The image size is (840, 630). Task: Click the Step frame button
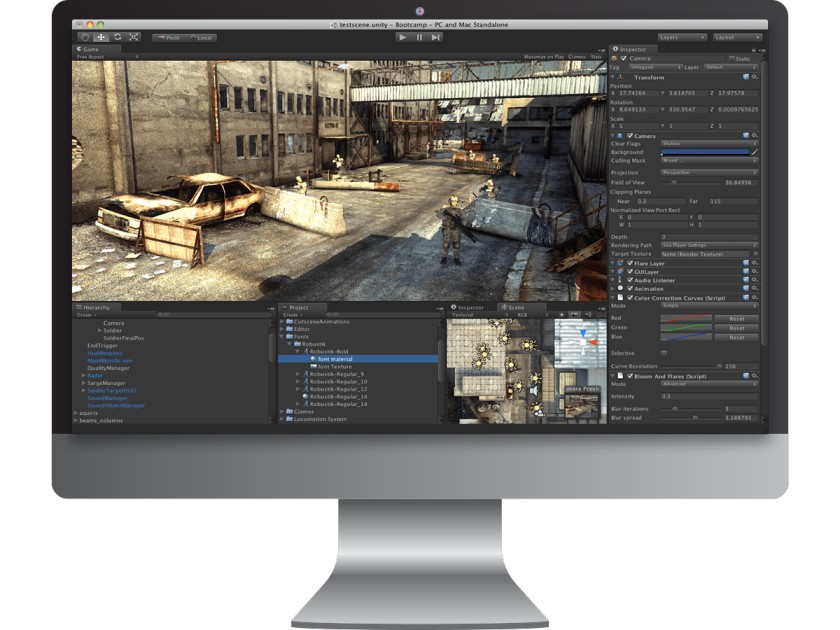click(436, 38)
